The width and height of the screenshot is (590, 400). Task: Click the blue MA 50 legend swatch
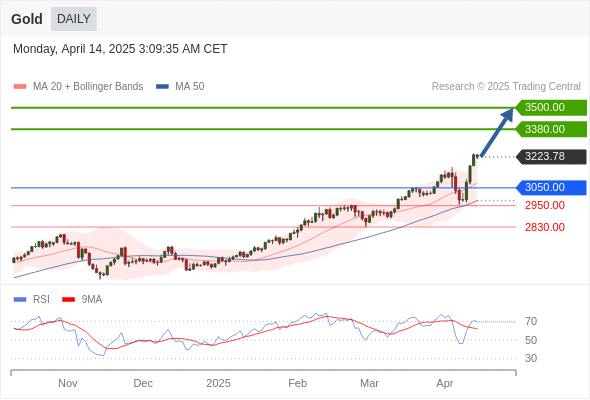(x=162, y=87)
